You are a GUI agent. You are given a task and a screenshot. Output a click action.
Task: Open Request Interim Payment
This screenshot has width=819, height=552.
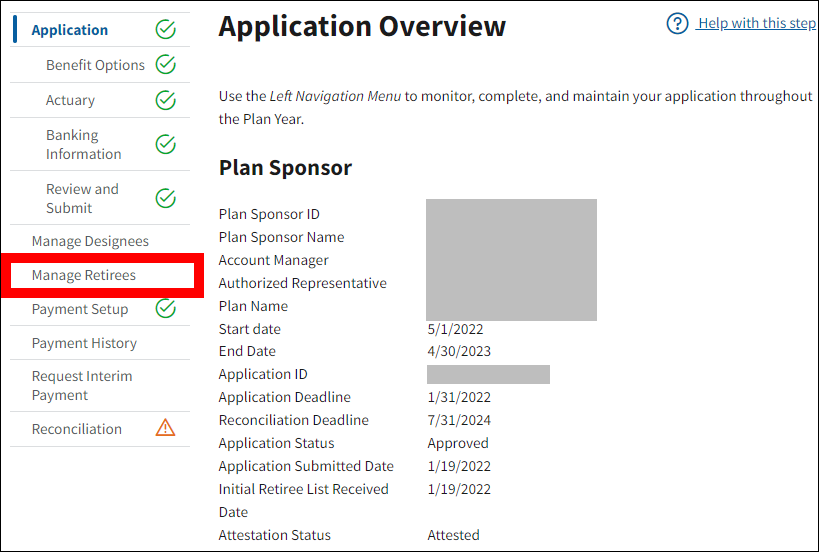tap(82, 385)
